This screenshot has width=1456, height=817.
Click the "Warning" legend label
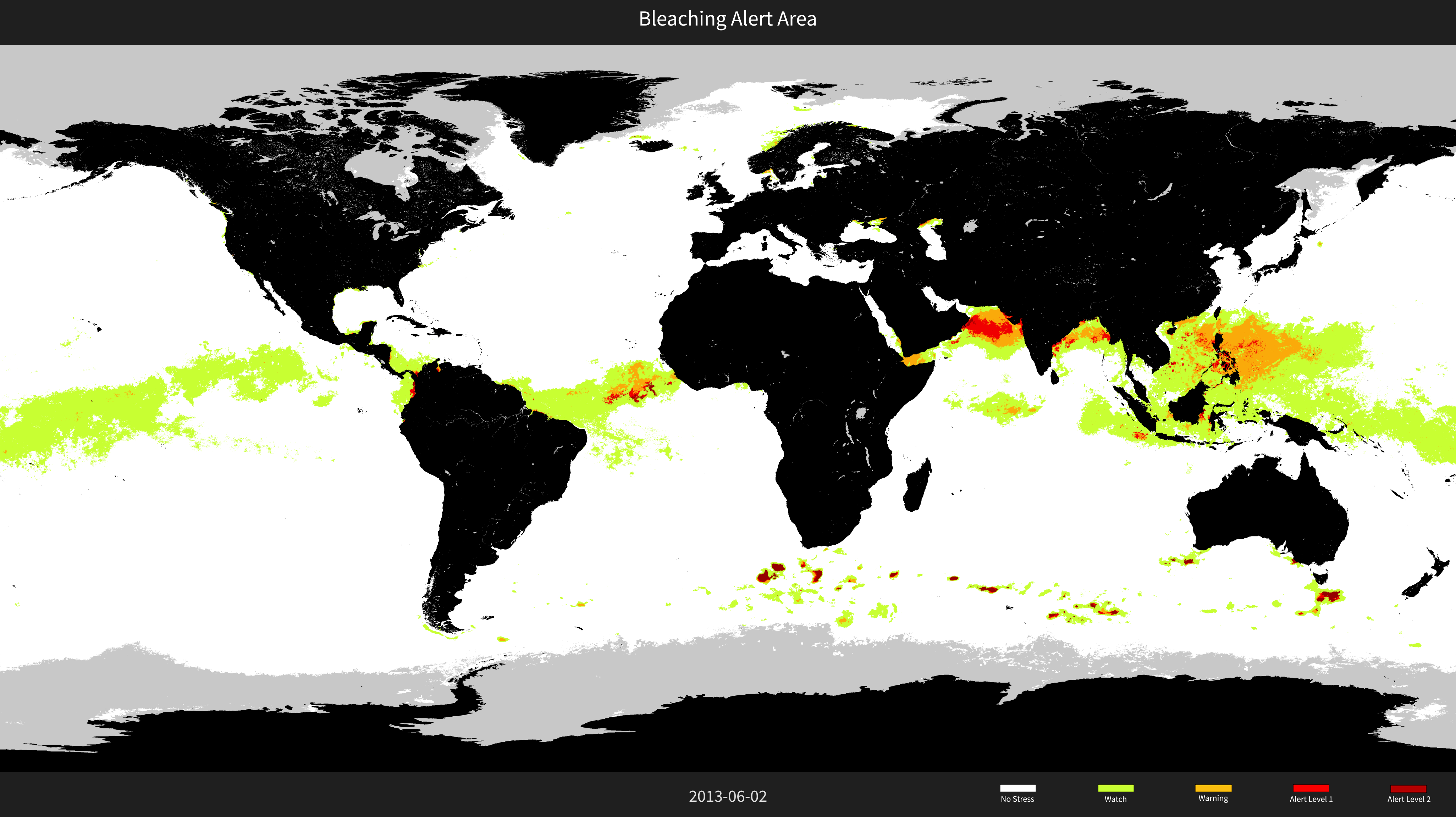1213,798
